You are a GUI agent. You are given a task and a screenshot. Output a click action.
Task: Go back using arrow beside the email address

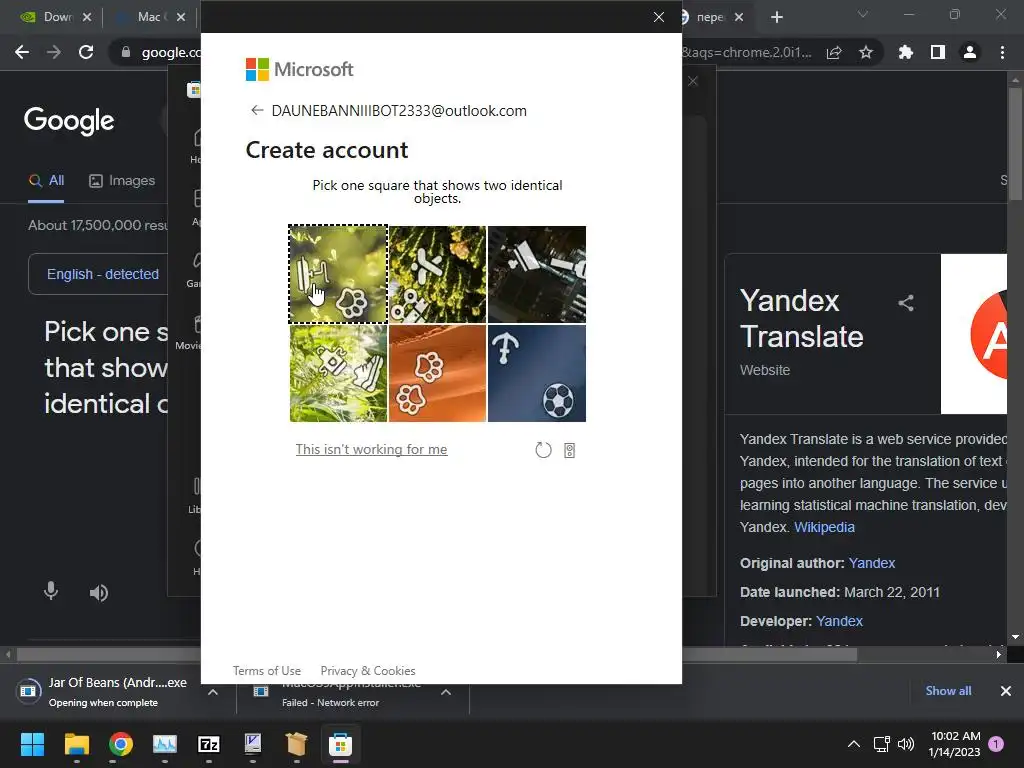point(257,110)
